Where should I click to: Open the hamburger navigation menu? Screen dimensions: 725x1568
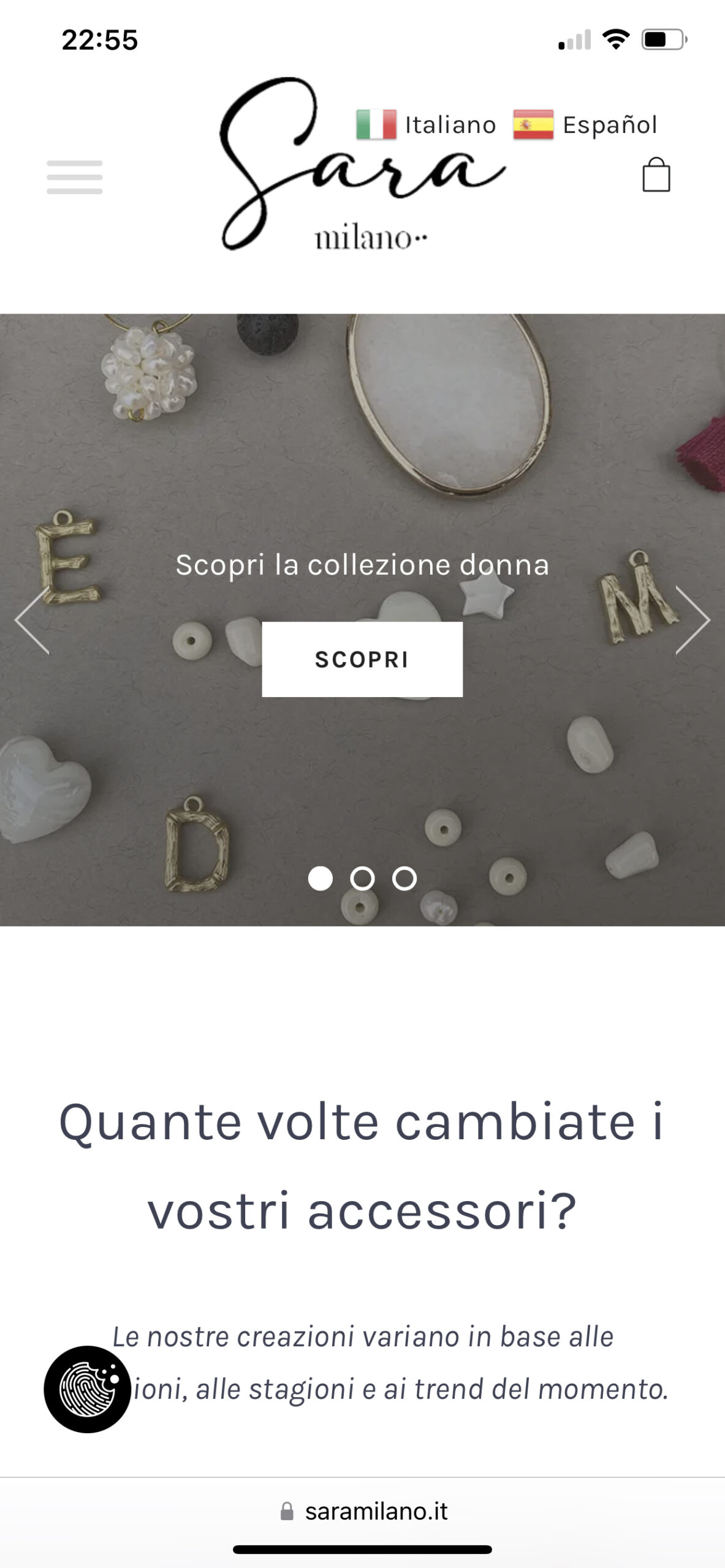tap(75, 177)
